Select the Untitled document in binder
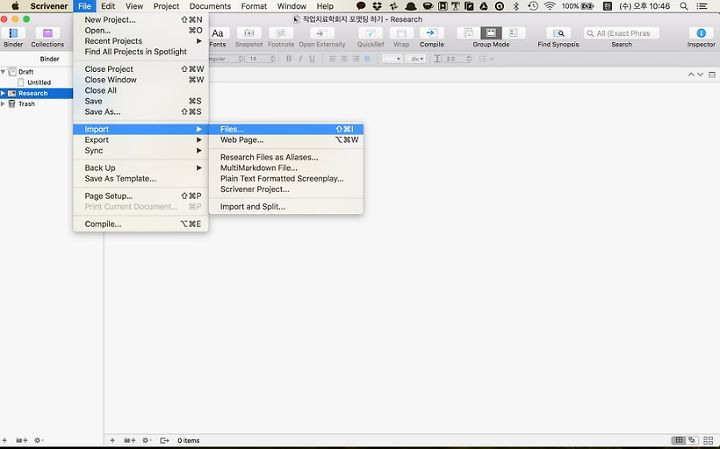 [39, 83]
